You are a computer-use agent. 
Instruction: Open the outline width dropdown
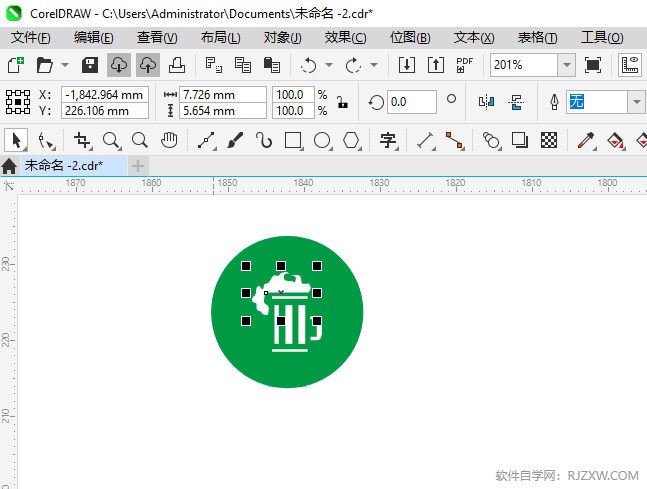click(x=637, y=102)
